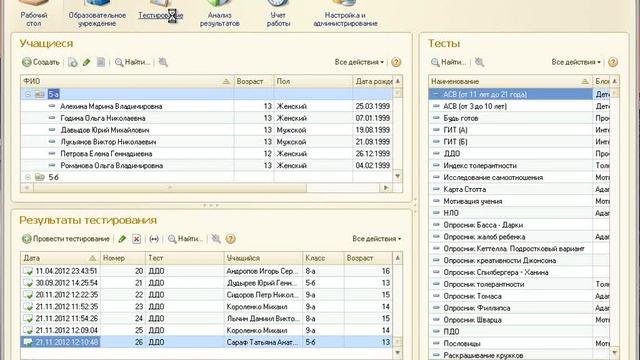Click the green pencil edit icon in Учащиеся toolbar
The width and height of the screenshot is (640, 360).
click(87, 62)
